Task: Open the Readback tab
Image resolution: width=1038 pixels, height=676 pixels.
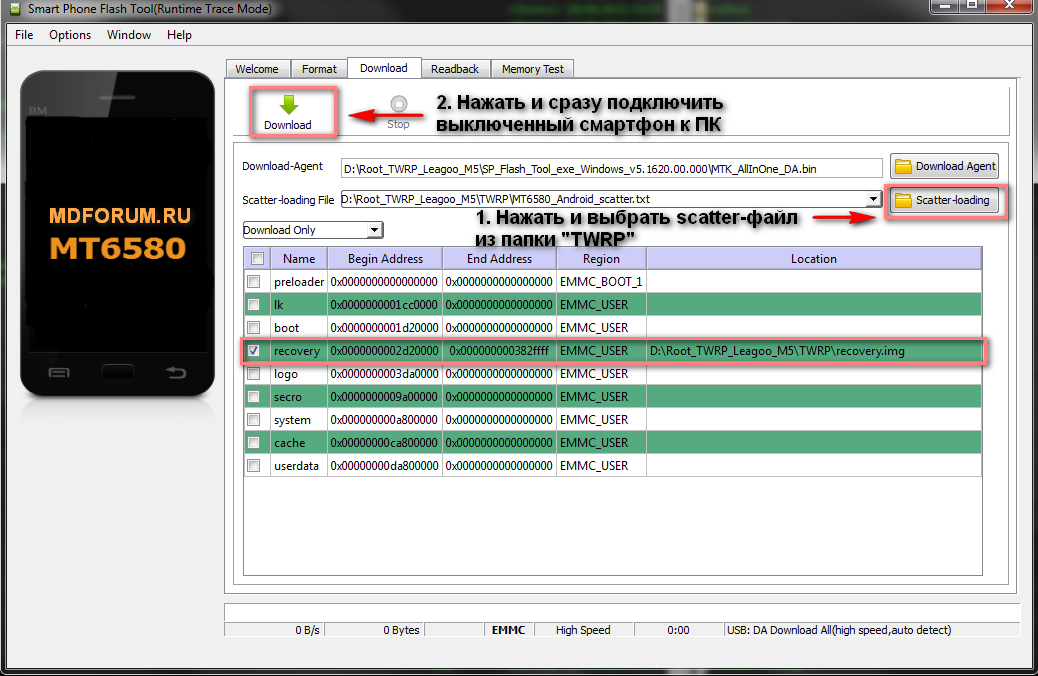Action: pos(455,69)
